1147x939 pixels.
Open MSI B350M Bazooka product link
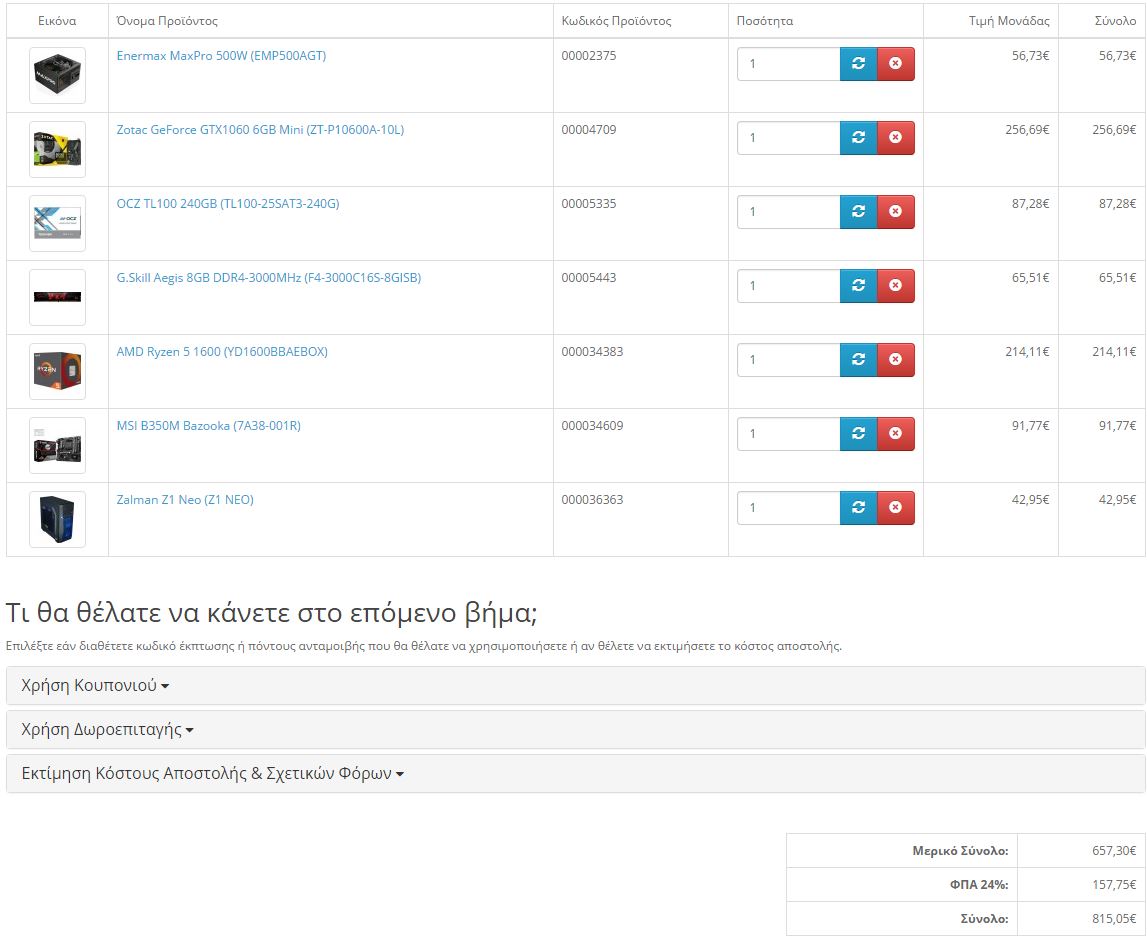tap(208, 426)
